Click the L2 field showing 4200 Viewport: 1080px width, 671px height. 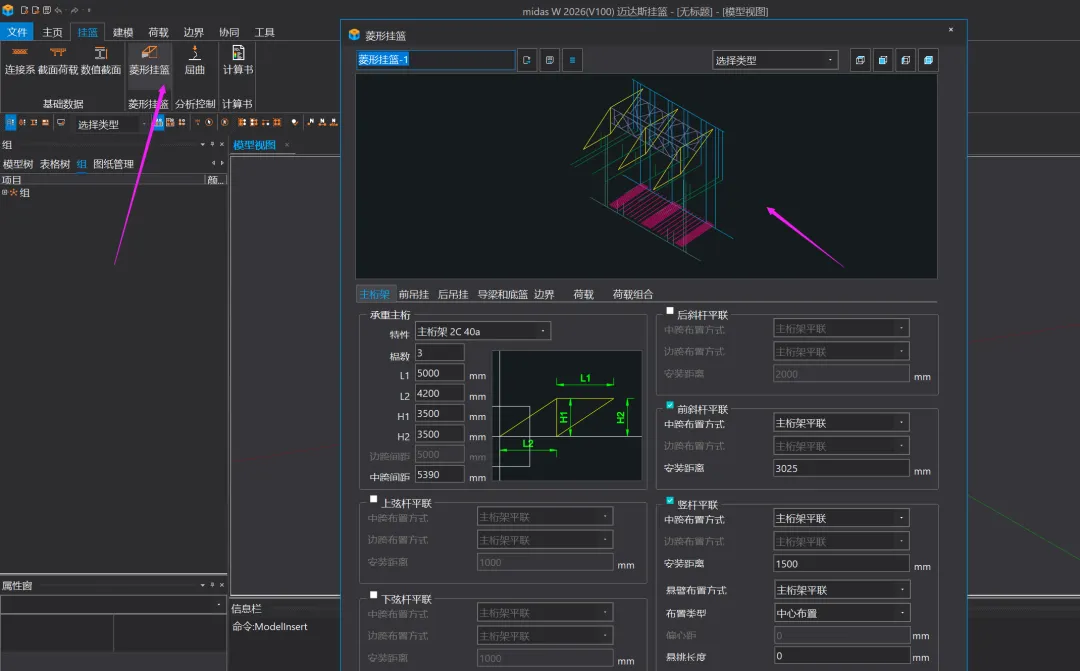click(x=439, y=393)
